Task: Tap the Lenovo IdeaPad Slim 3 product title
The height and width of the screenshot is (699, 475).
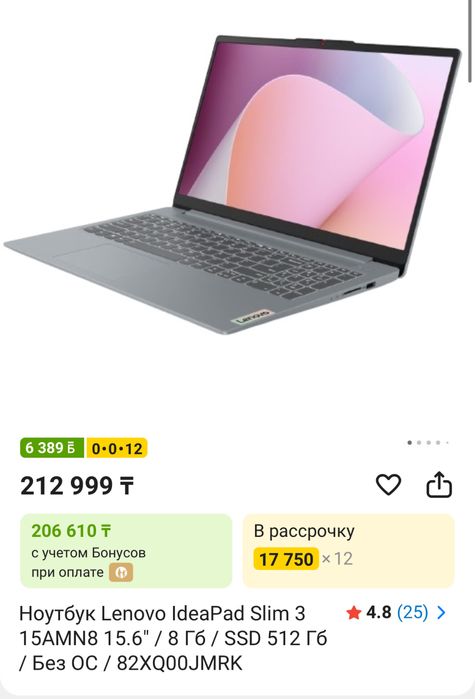Action: [x=173, y=638]
